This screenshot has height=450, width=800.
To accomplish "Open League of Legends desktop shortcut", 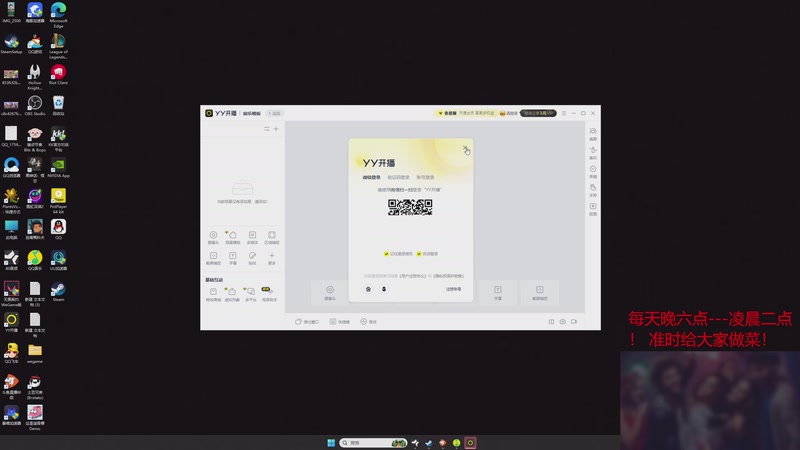I will pos(58,46).
